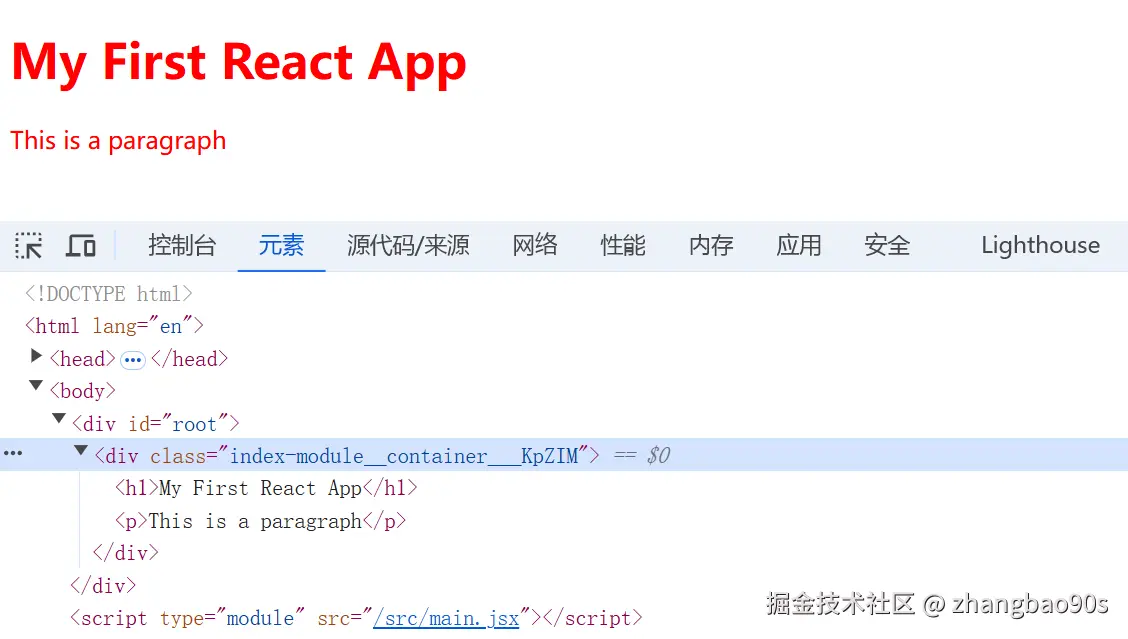
Task: Open the 源代码/来源 sources tab
Action: 408,245
